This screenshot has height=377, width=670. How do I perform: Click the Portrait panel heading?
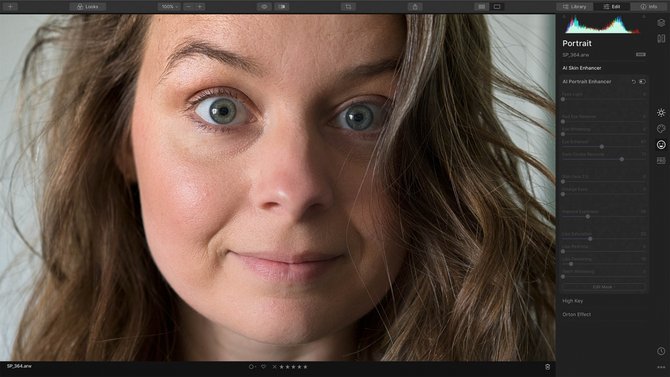coord(577,43)
